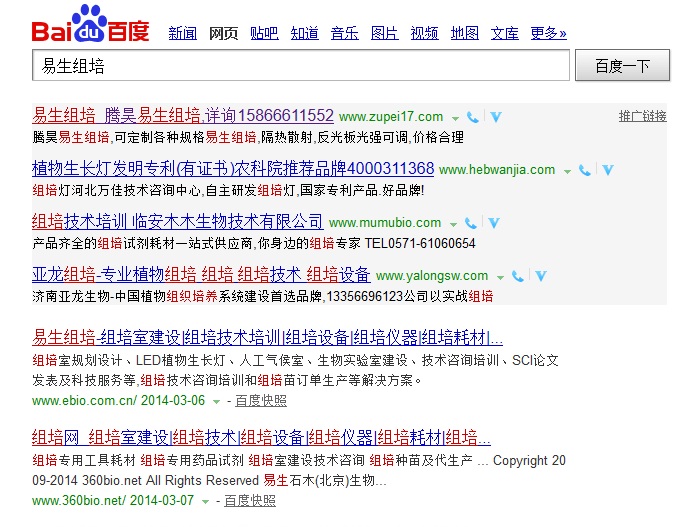Open result 植物生长灯发明专利(有证书)农科院推荐品牌
Image resolution: width=691 pixels, height=527 pixels.
tap(233, 168)
